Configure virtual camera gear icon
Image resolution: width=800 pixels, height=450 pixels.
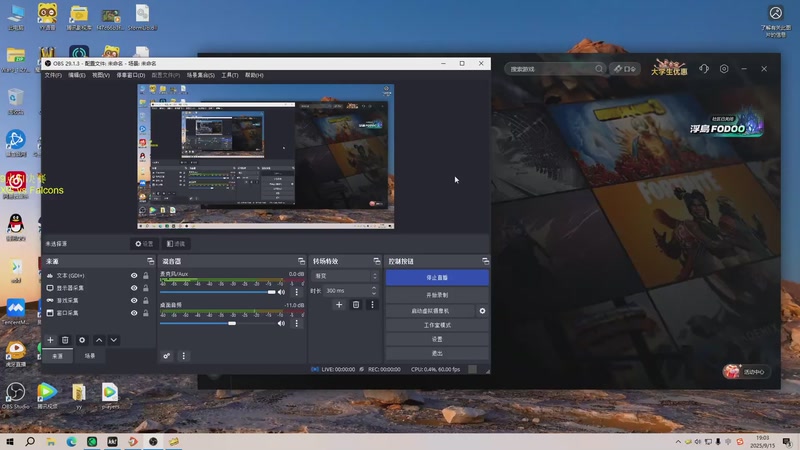coord(482,311)
